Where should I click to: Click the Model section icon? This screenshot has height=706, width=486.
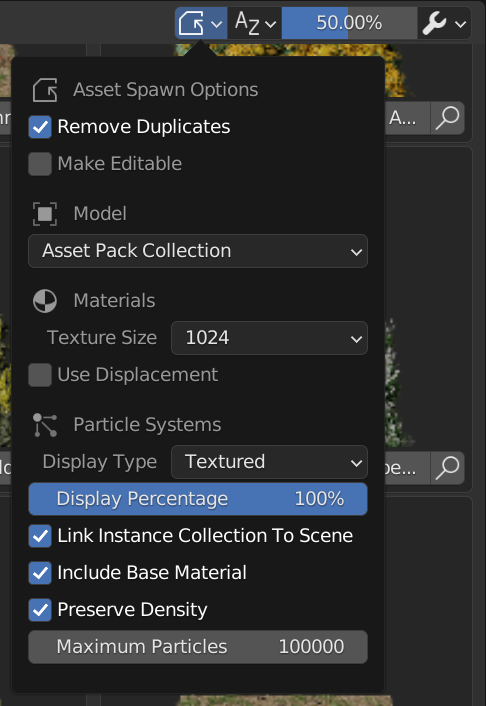(45, 213)
